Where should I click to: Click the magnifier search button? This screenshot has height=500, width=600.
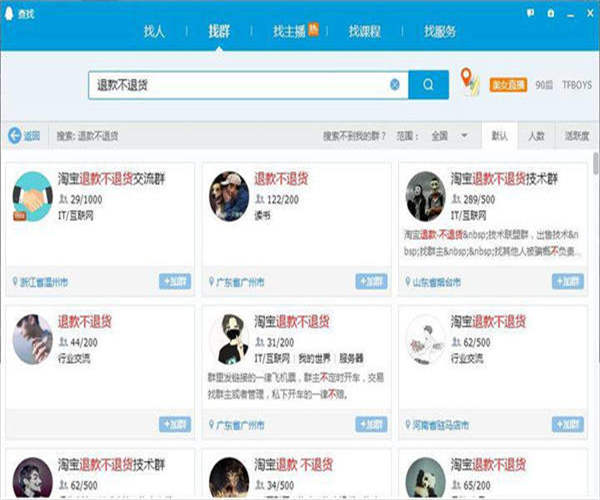click(429, 85)
